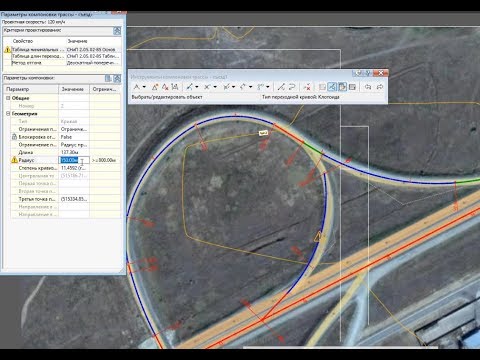Collapse the Геометрия group

click(x=8, y=114)
